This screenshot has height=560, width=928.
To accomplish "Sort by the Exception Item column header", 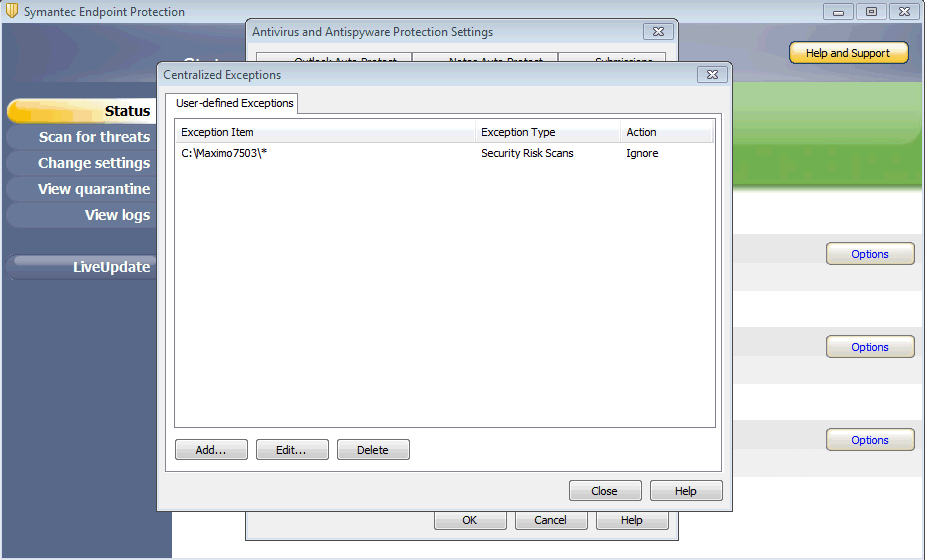I will 326,132.
